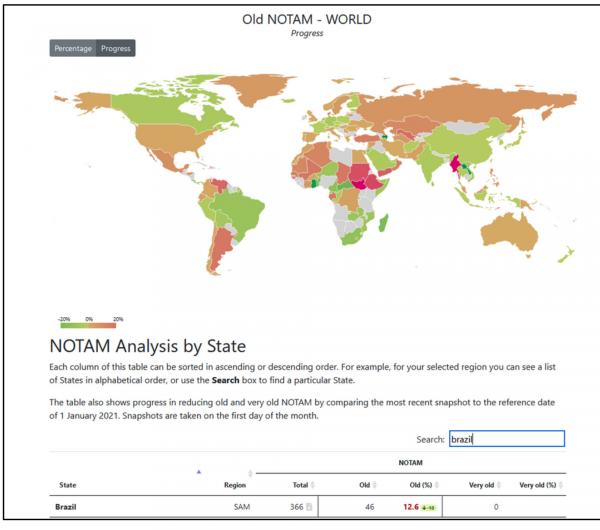The height and width of the screenshot is (530, 600).
Task: Select Brazil on the world map
Action: (x=237, y=210)
